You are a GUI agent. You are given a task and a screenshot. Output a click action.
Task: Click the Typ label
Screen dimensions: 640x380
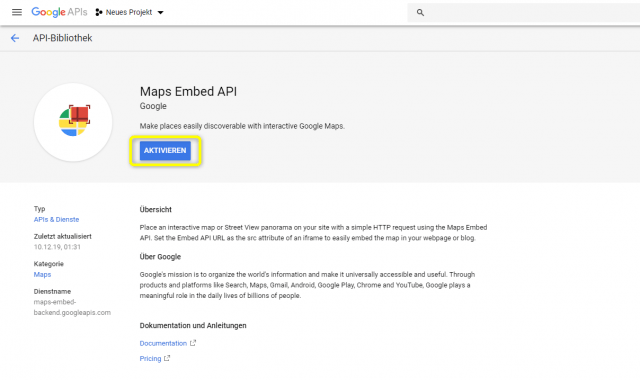tap(39, 209)
